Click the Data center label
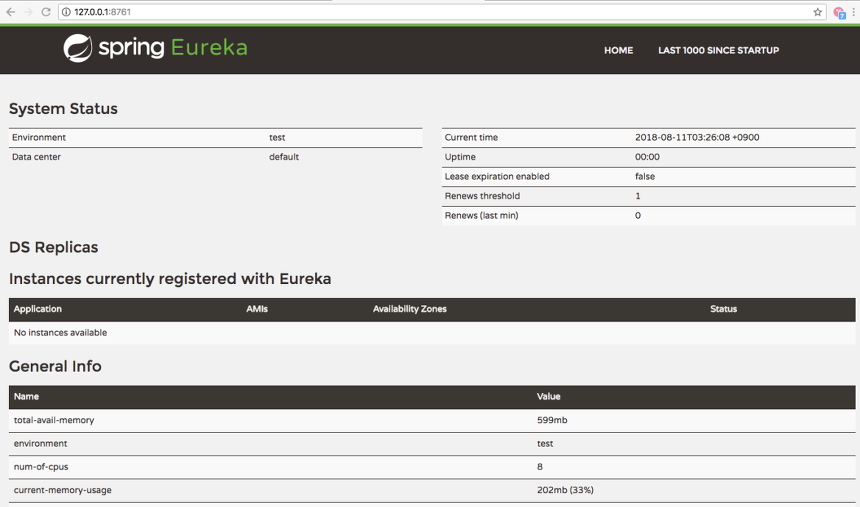This screenshot has height=507, width=860. (x=36, y=157)
